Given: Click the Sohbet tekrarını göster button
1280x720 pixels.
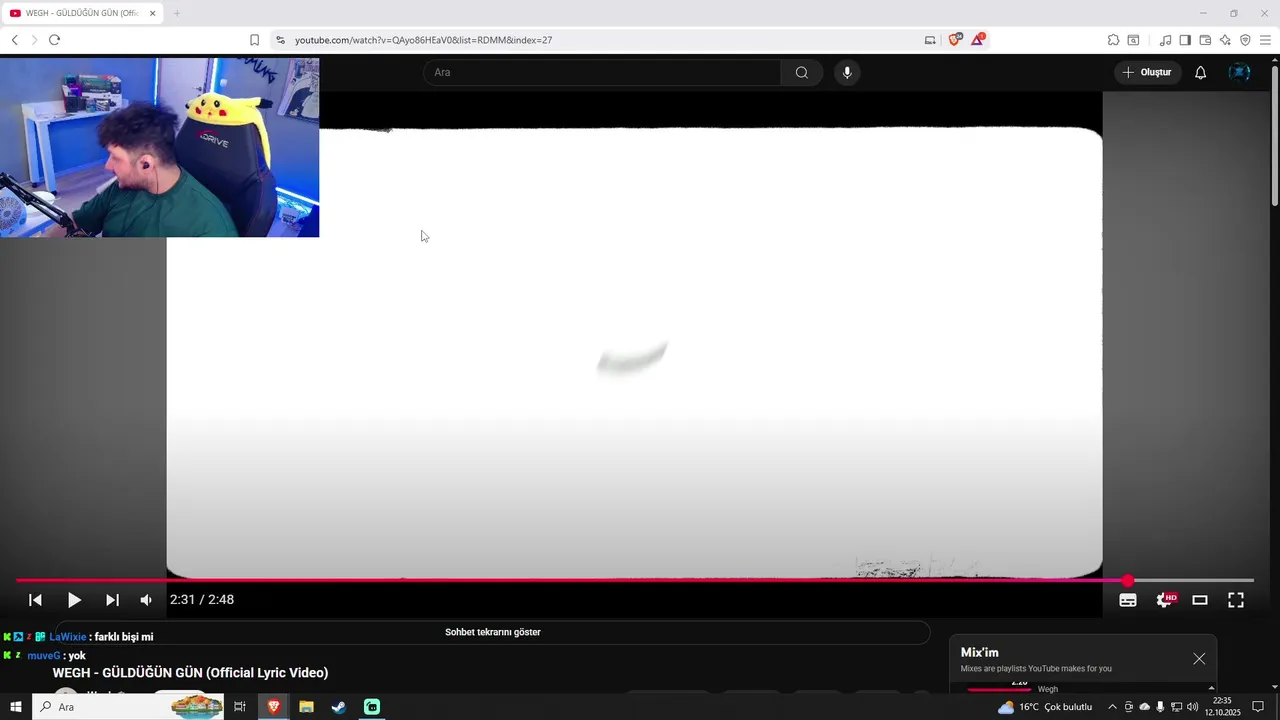Looking at the screenshot, I should click(x=493, y=632).
